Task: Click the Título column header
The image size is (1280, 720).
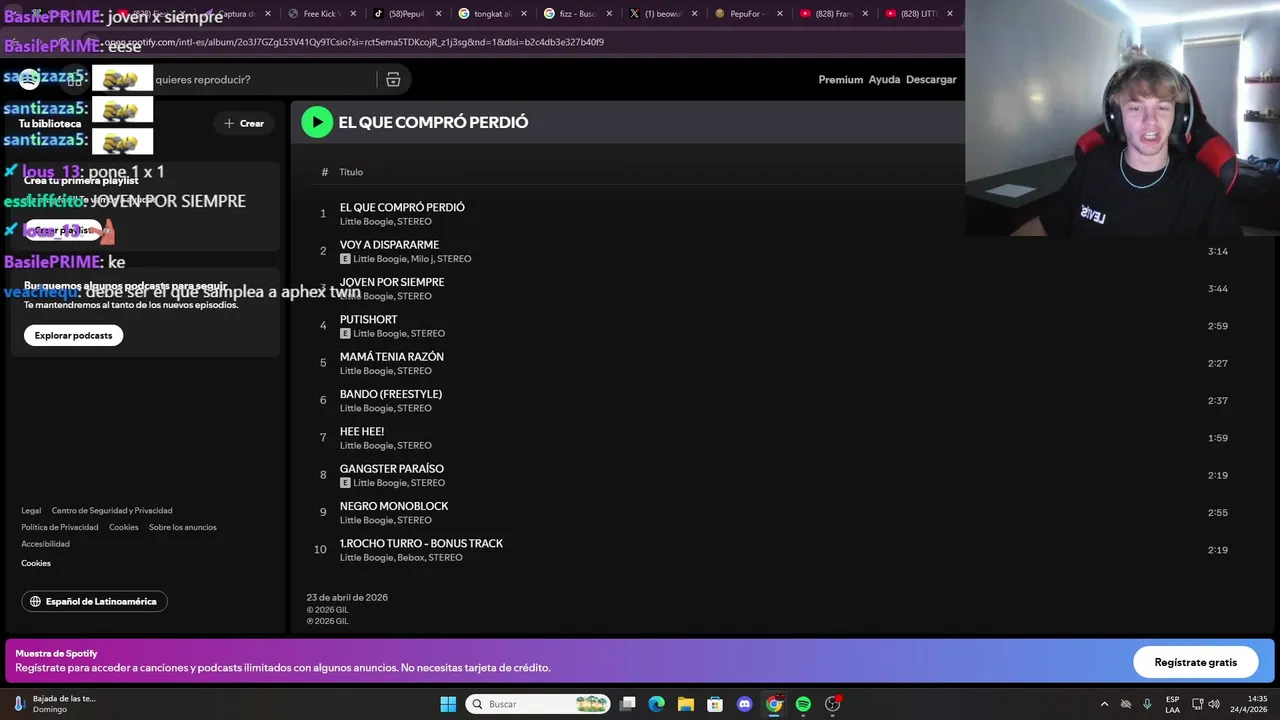Action: 351,172
